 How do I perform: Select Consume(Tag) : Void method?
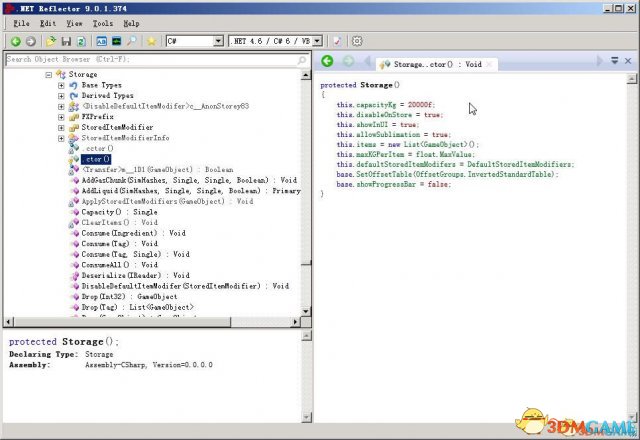click(x=119, y=244)
